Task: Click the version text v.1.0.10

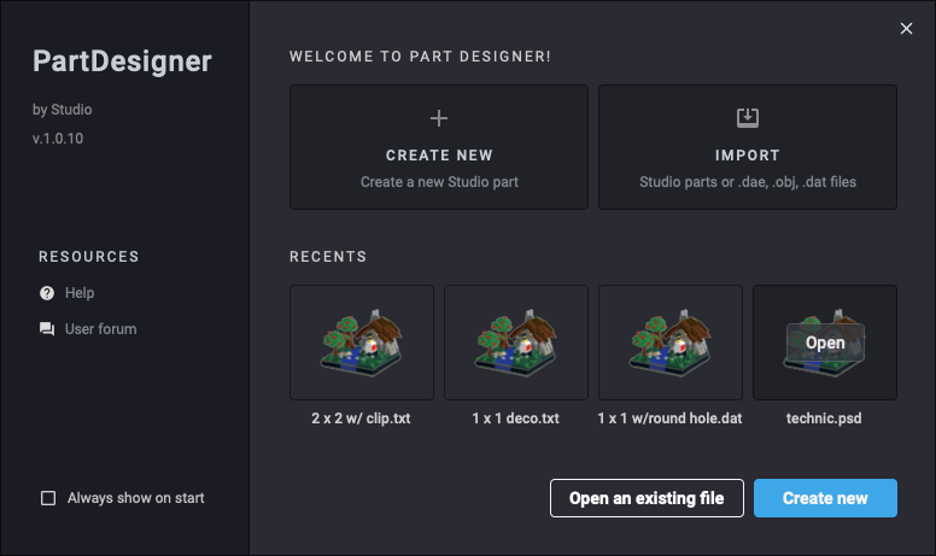Action: [58, 139]
